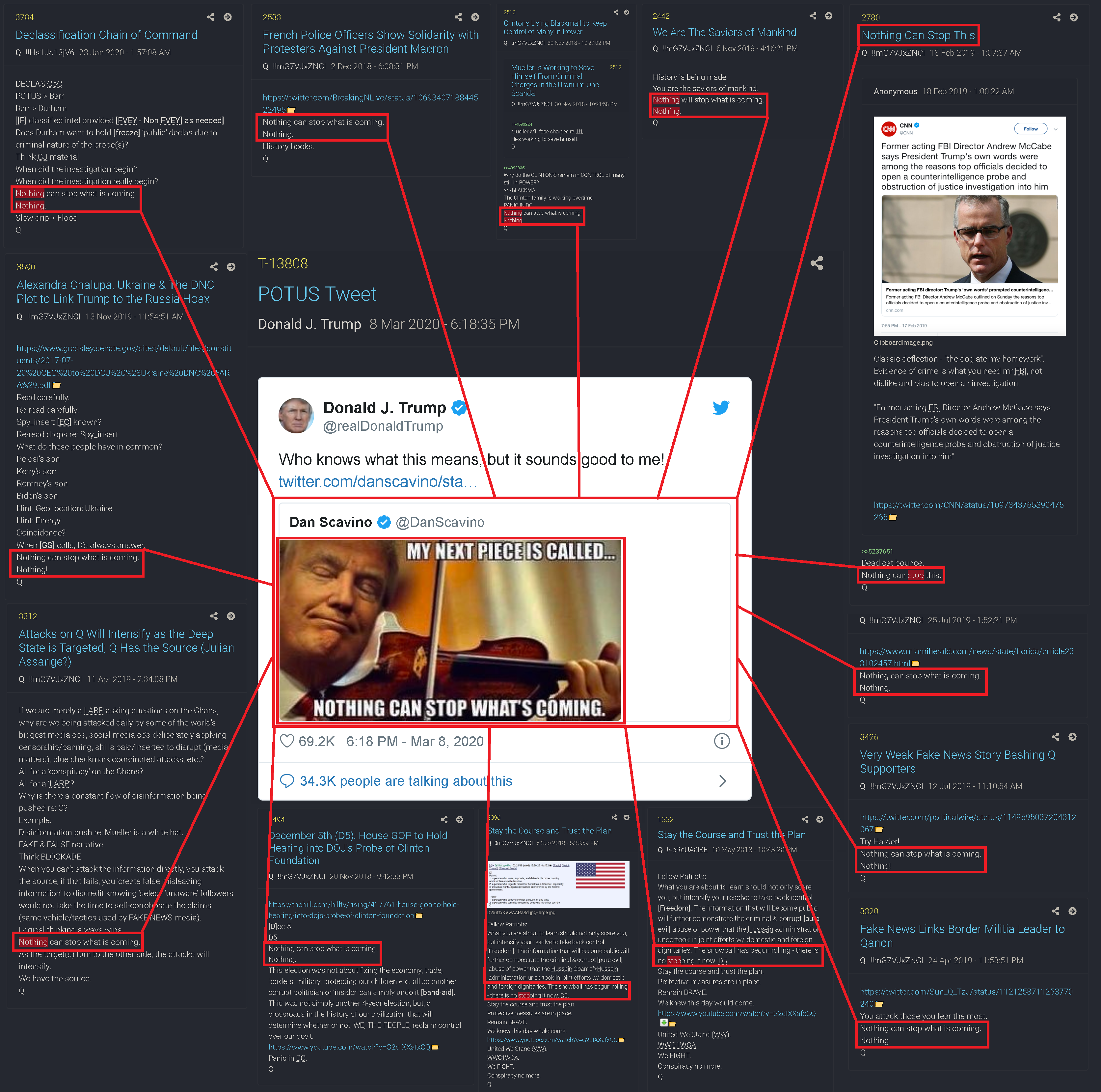Screen dimensions: 1101x1092
Task: Open tweet info circle icon
Action: tap(721, 741)
